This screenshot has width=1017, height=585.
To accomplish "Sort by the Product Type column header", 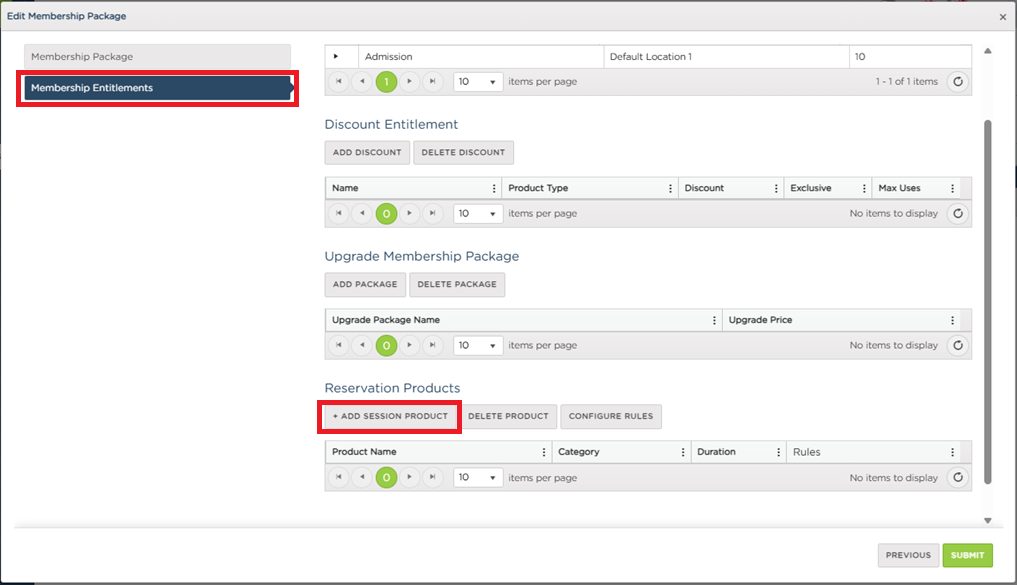I will click(x=538, y=188).
